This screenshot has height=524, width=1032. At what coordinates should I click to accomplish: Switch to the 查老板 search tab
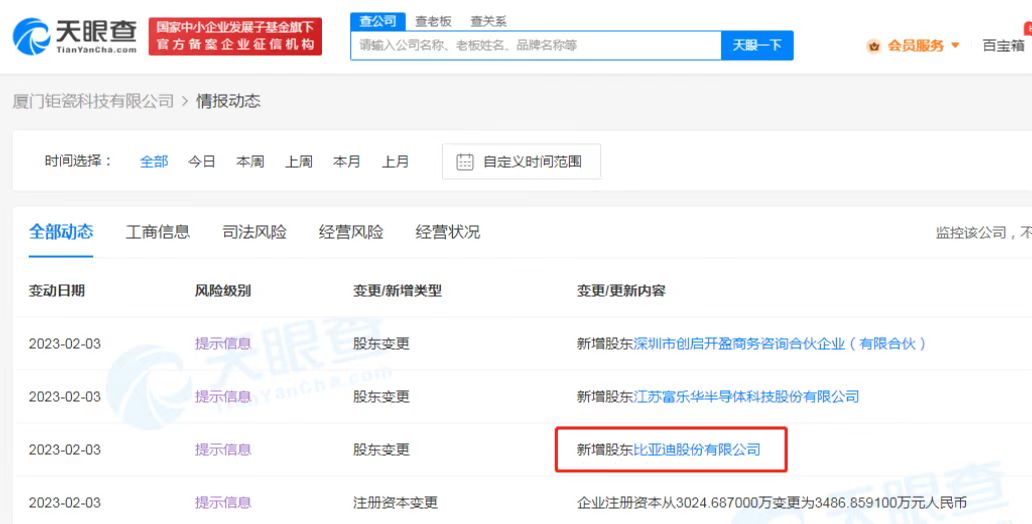click(433, 21)
